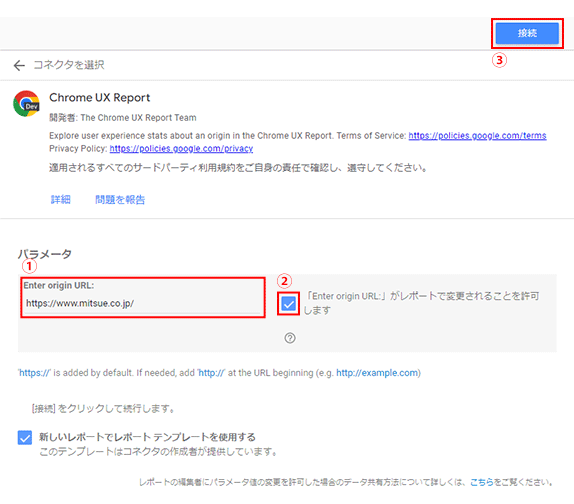Click the Chrome UX Report Dev logo
The width and height of the screenshot is (574, 504).
(x=26, y=104)
